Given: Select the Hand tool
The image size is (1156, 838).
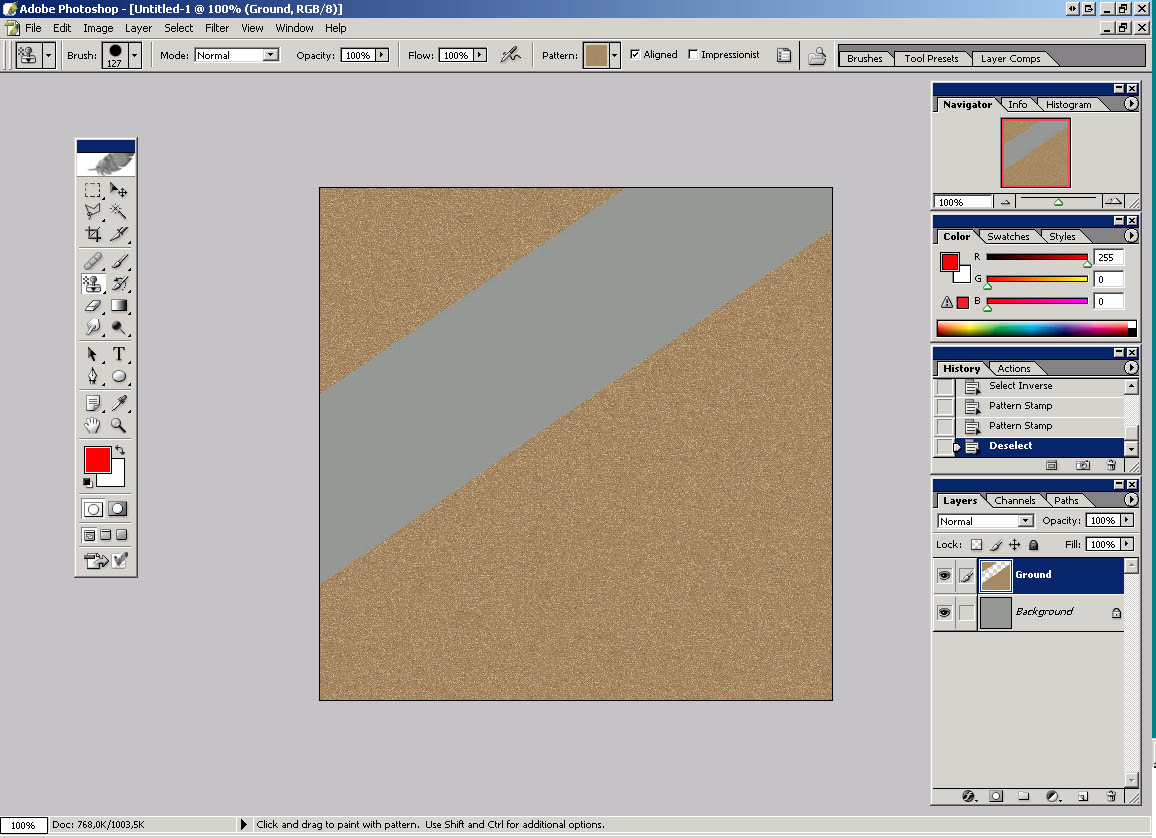Looking at the screenshot, I should [x=93, y=425].
